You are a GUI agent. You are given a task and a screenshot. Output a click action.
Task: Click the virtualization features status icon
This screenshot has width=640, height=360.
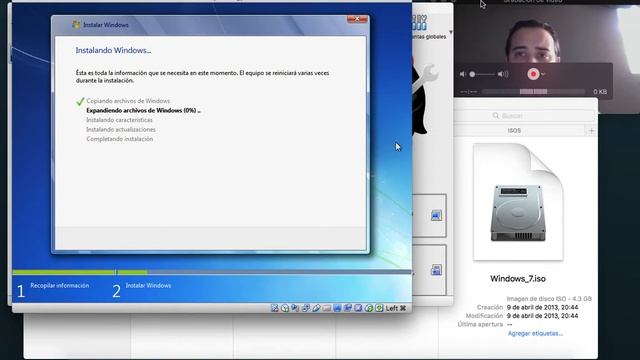[358, 308]
